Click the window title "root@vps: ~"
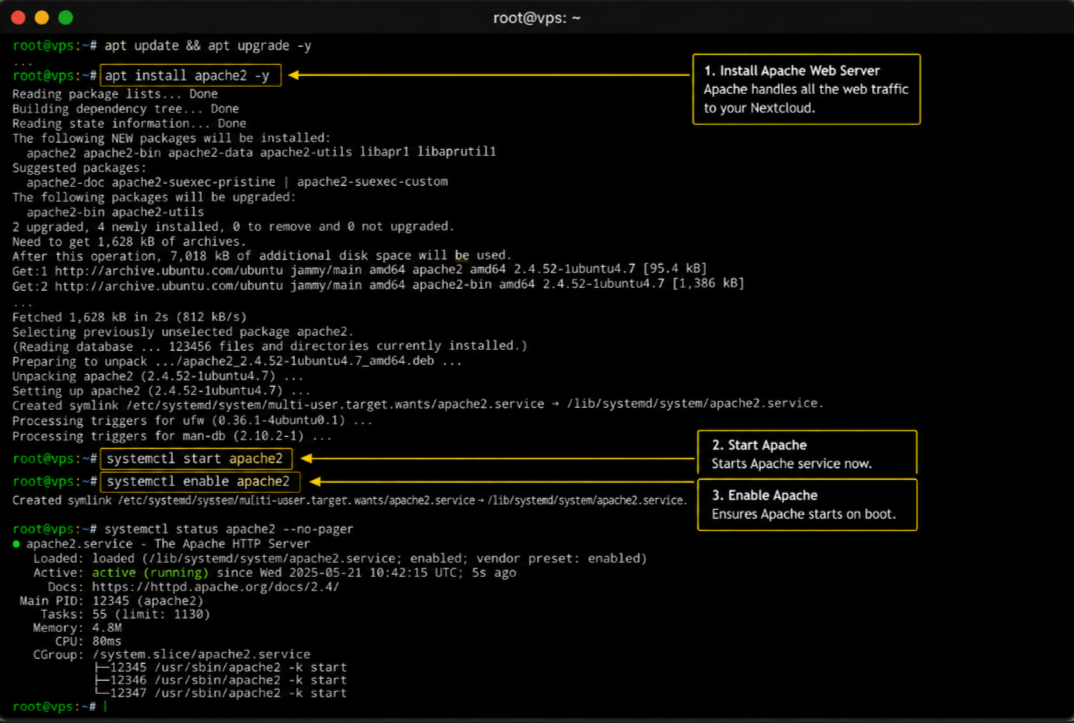 (536, 18)
